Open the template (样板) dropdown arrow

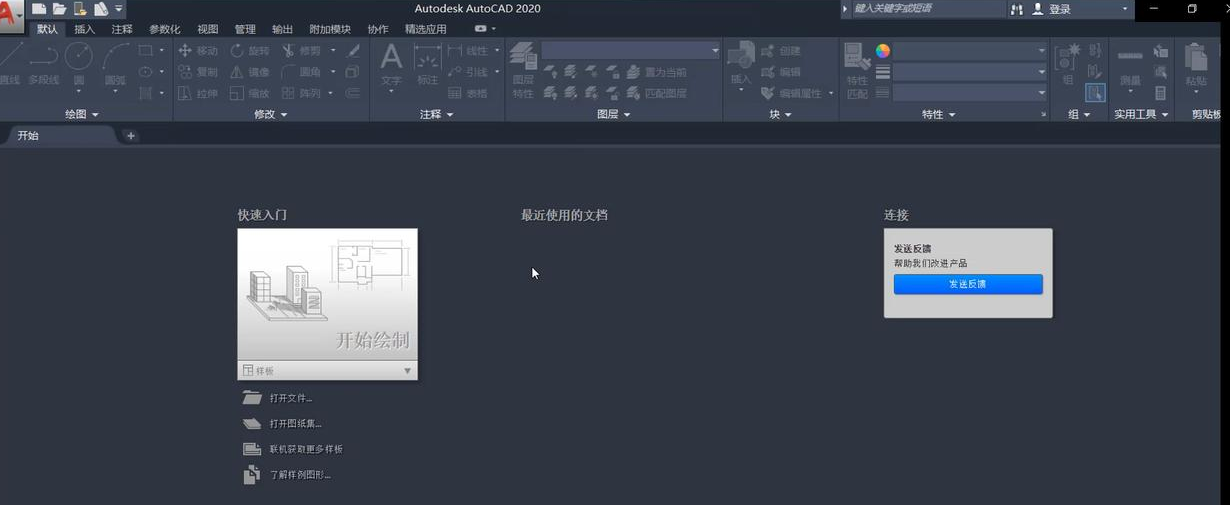(407, 371)
